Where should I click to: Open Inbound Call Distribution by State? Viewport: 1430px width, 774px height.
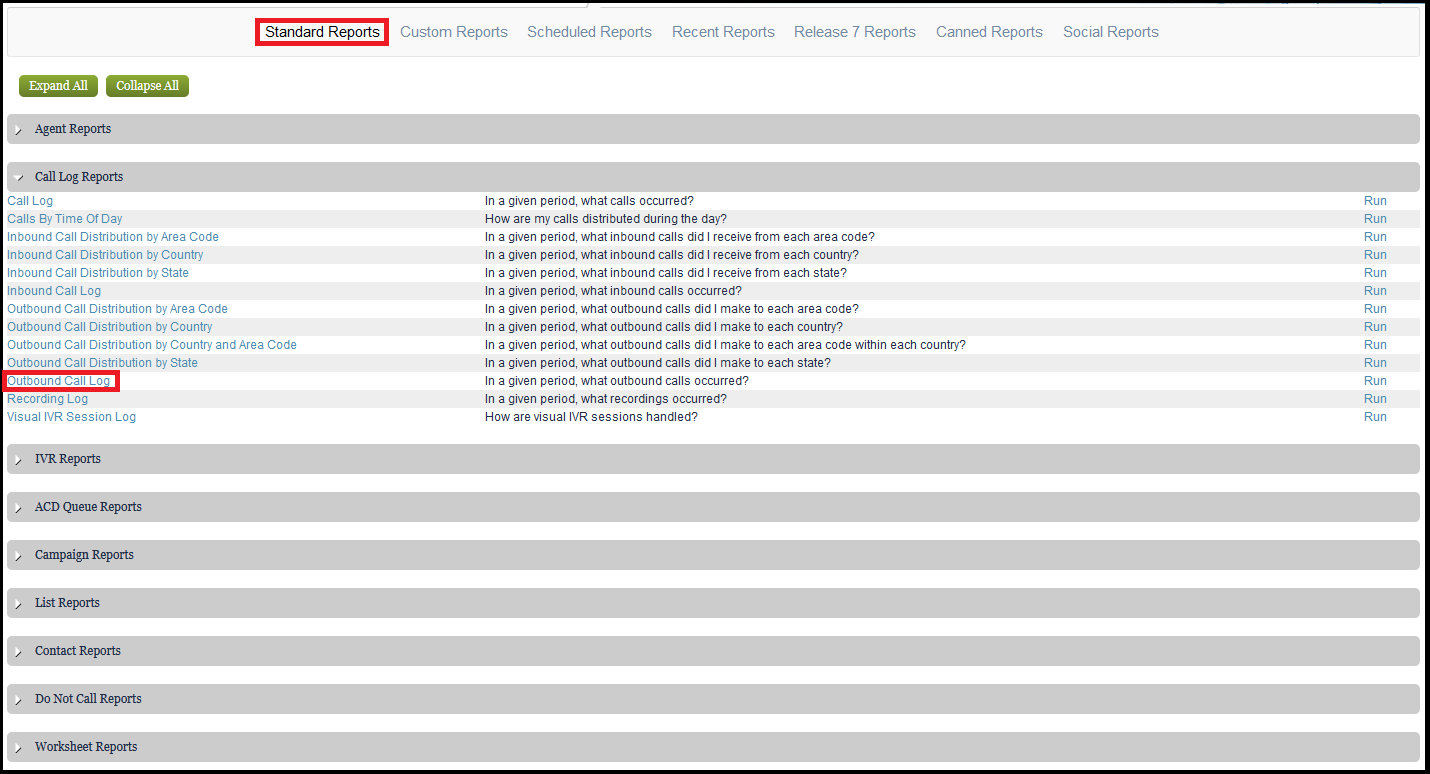click(x=98, y=273)
